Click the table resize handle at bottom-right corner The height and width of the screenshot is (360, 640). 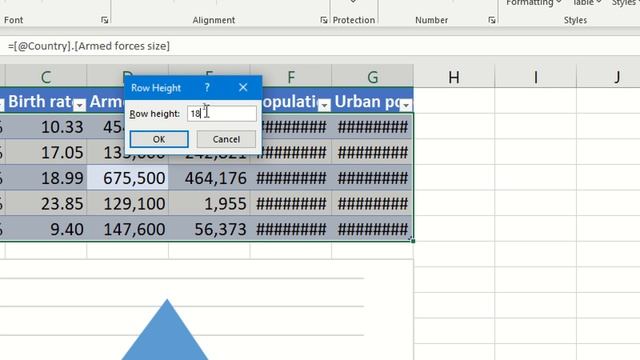click(413, 241)
